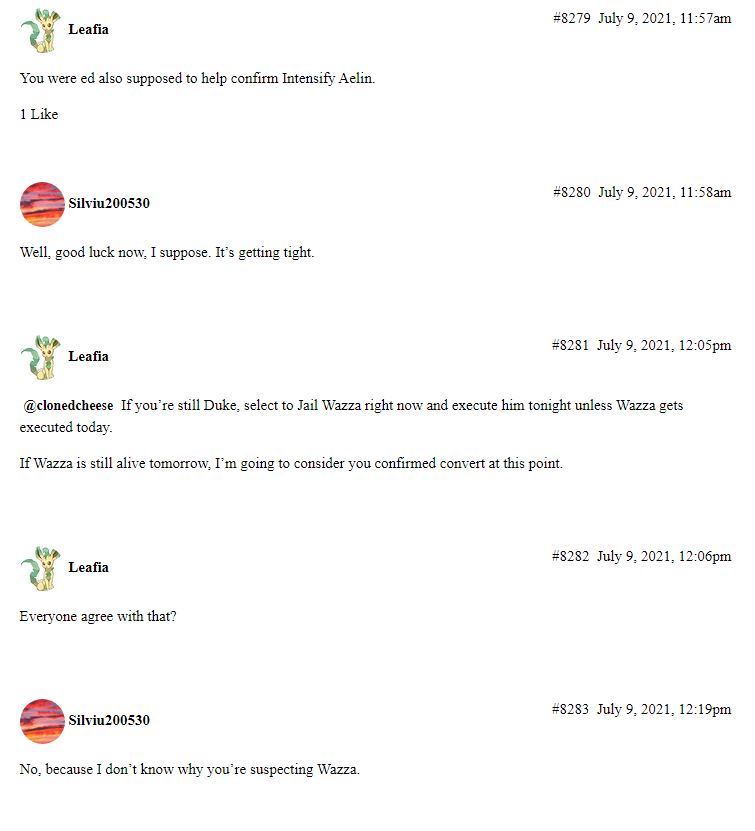Click Leafia's avatar on post #8279
The width and height of the screenshot is (755, 831).
[40, 30]
